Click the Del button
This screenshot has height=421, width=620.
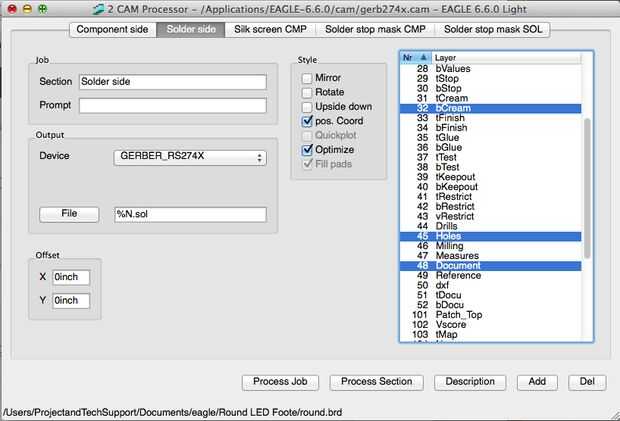(587, 382)
